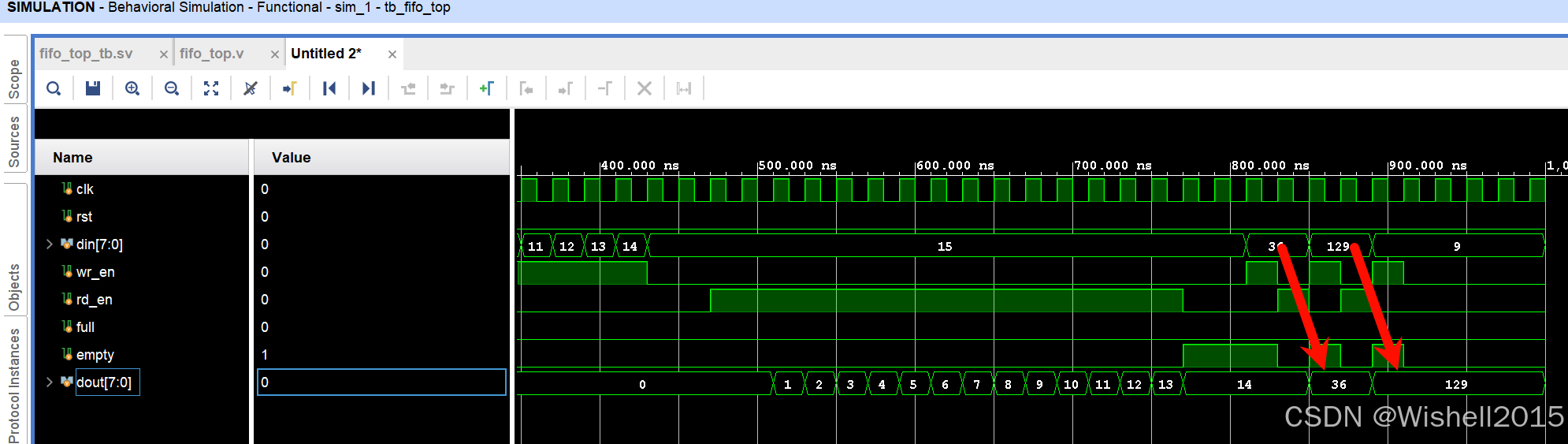Click the clk signal icon
The image size is (1568, 444).
click(67, 188)
